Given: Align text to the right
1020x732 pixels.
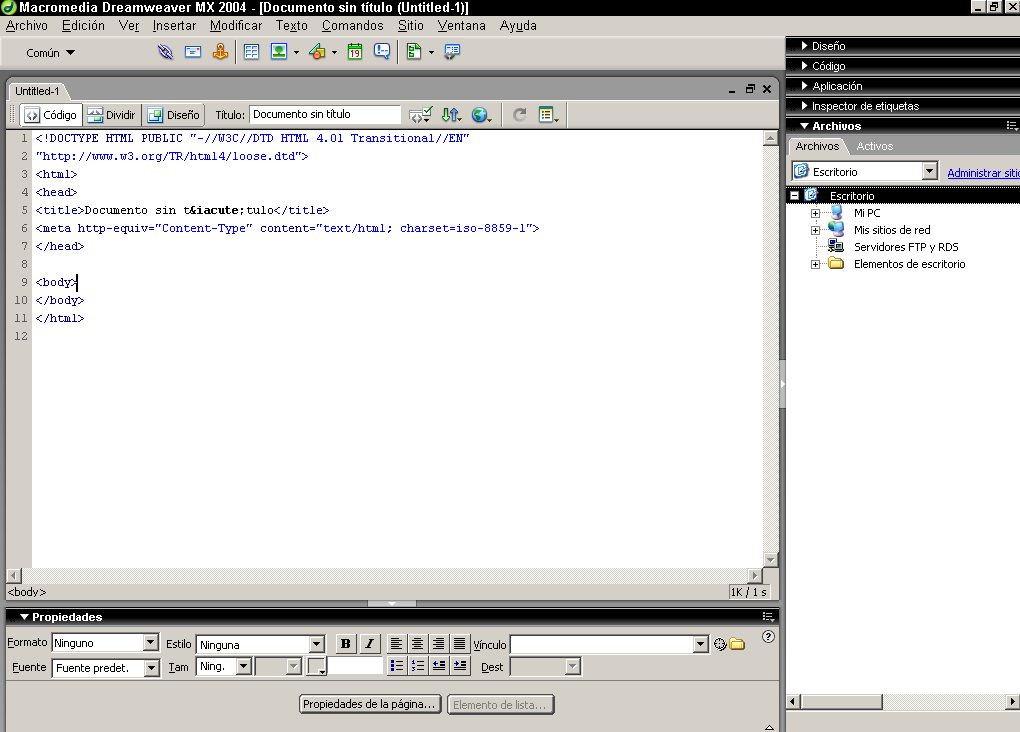Looking at the screenshot, I should coord(438,644).
